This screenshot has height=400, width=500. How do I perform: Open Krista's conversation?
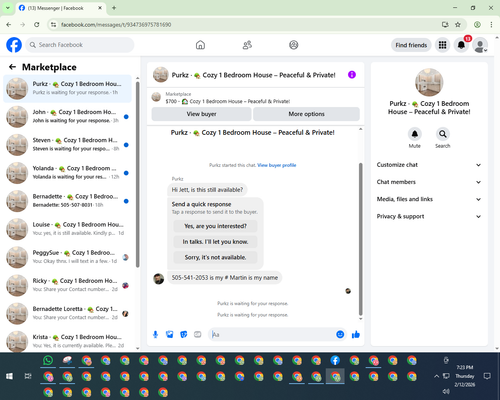click(x=67, y=341)
